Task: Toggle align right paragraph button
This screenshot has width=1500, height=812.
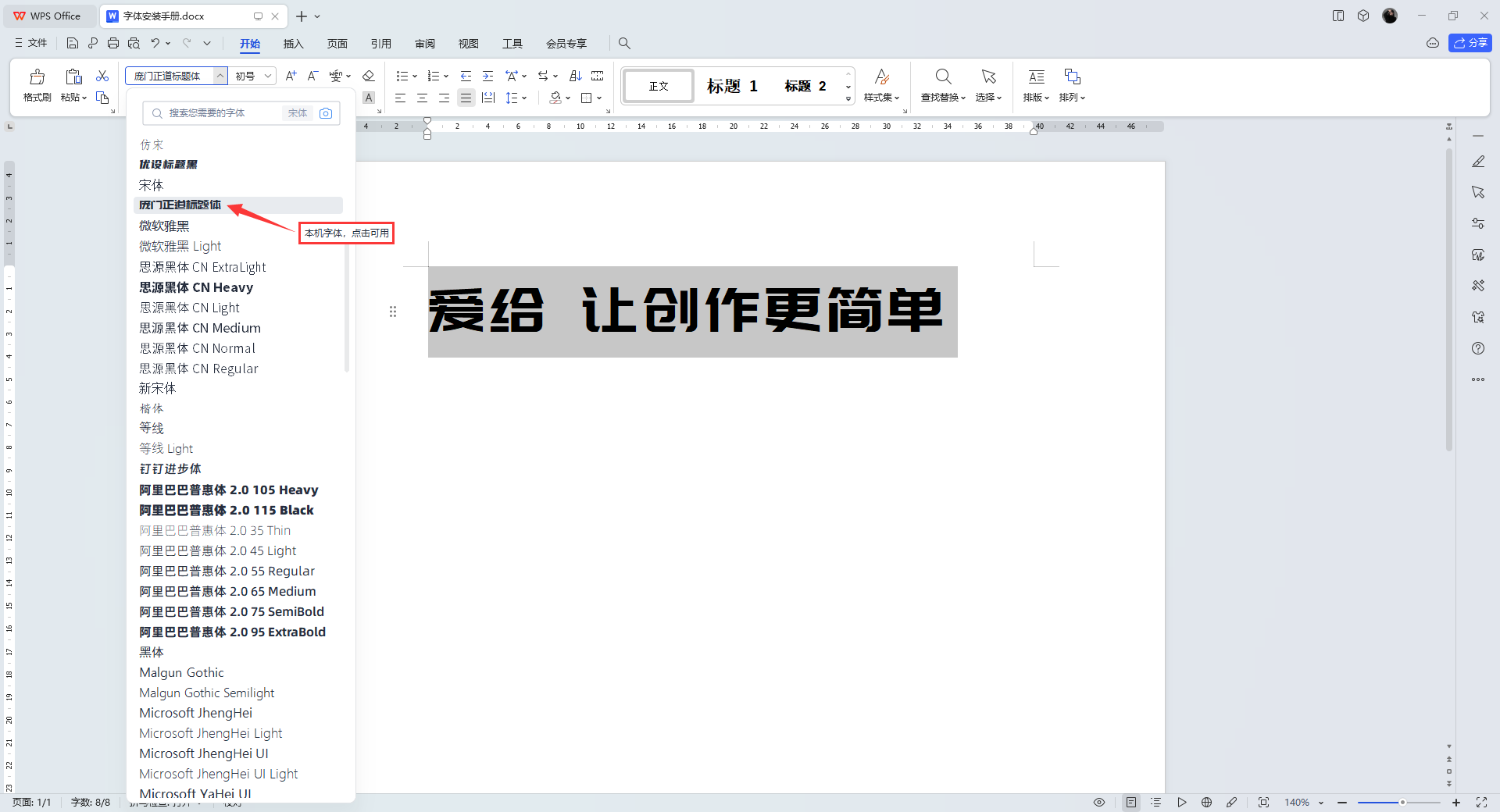Action: pos(444,98)
